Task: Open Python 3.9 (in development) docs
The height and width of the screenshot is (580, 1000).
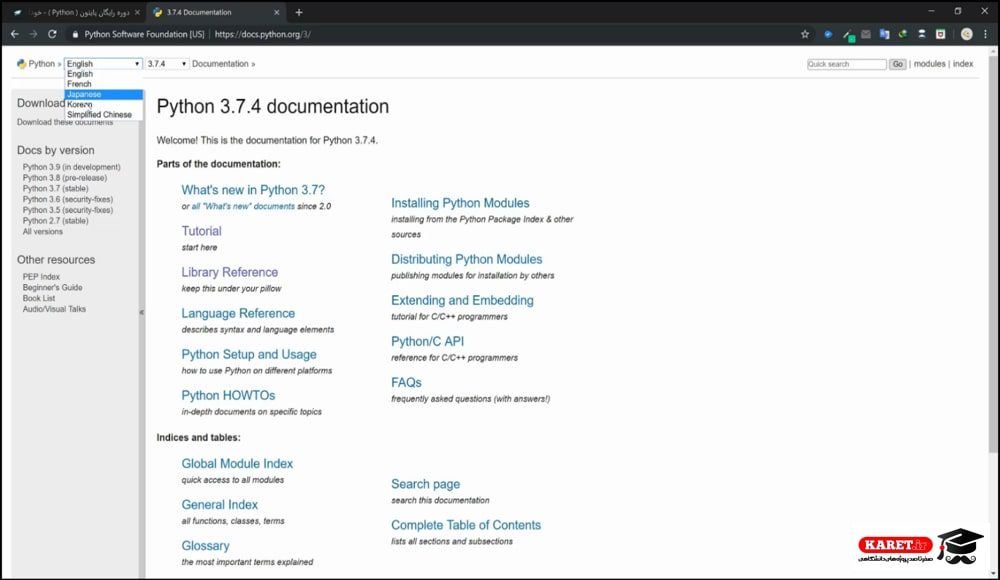Action: (x=71, y=167)
